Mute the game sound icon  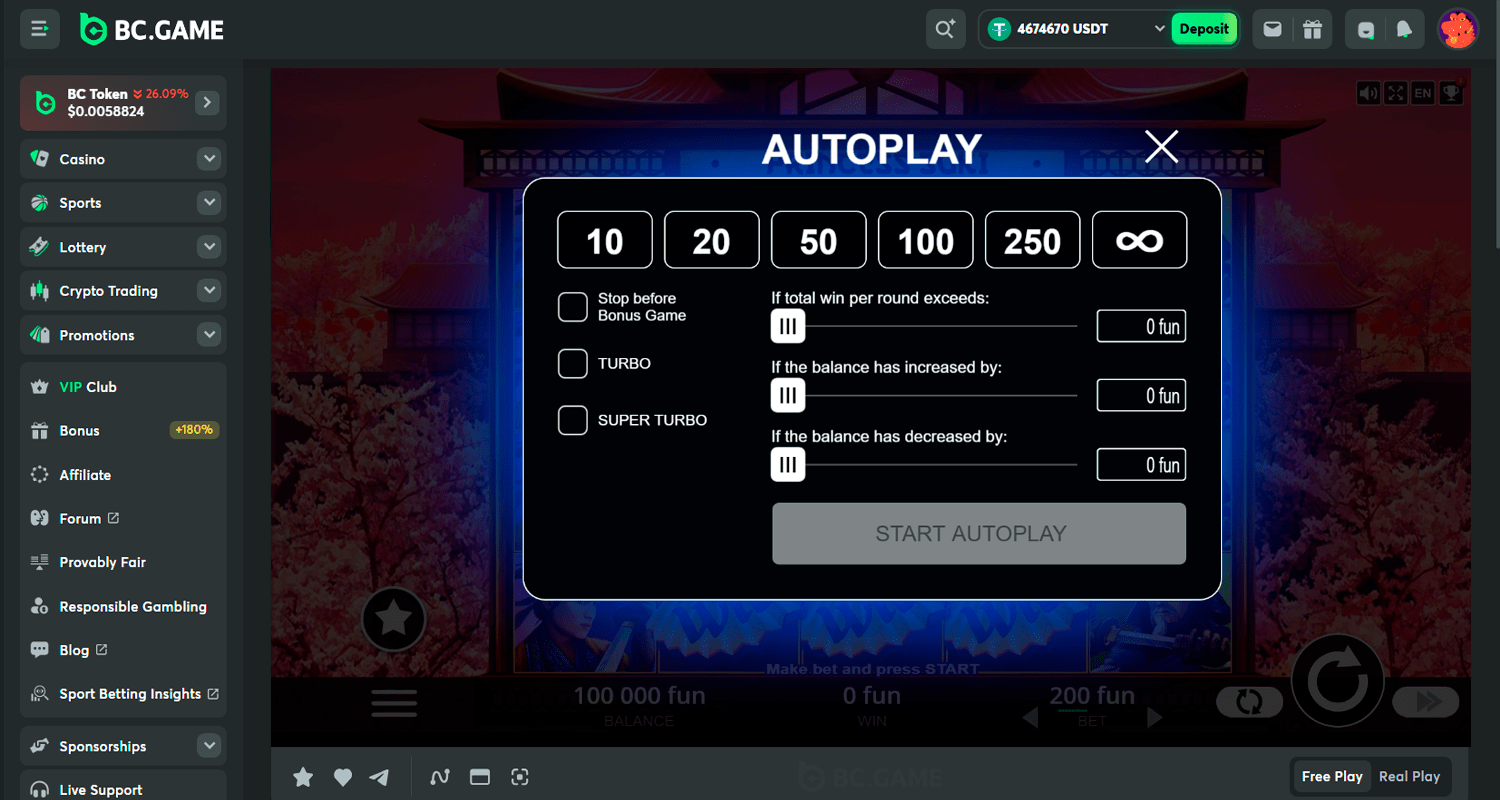(1368, 93)
